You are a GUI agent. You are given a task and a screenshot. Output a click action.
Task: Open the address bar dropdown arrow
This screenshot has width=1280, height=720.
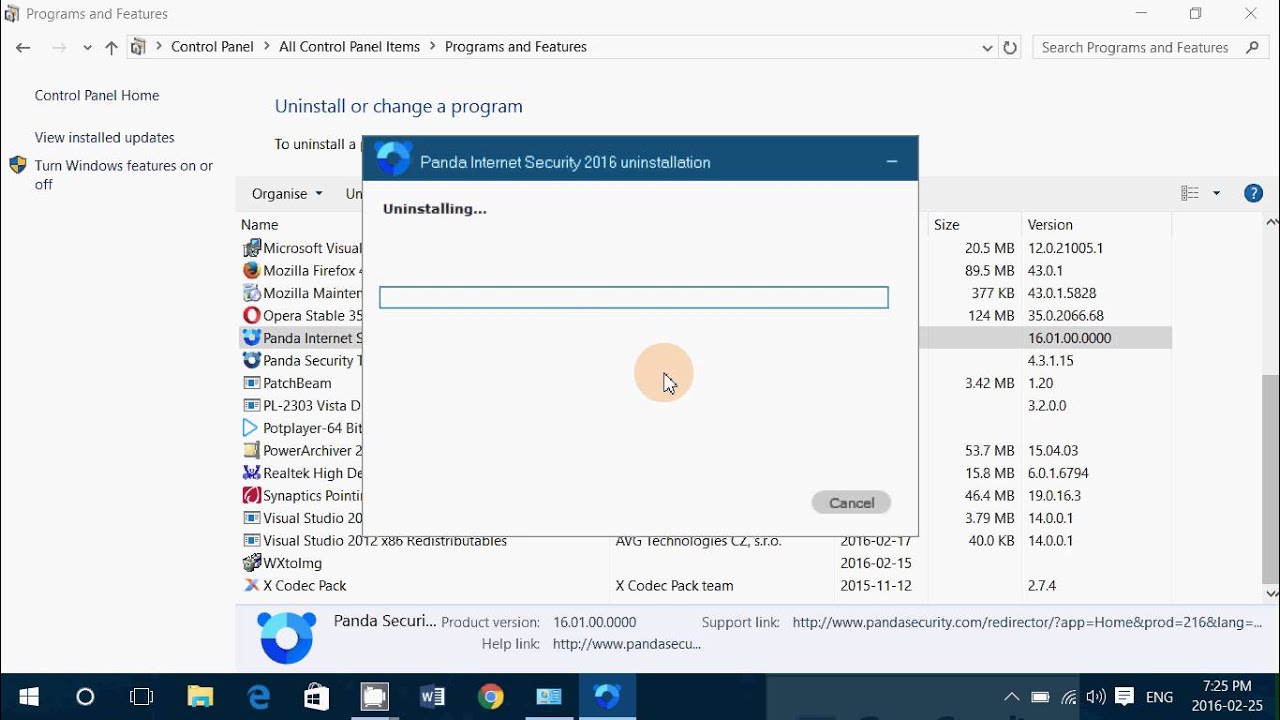tap(987, 47)
